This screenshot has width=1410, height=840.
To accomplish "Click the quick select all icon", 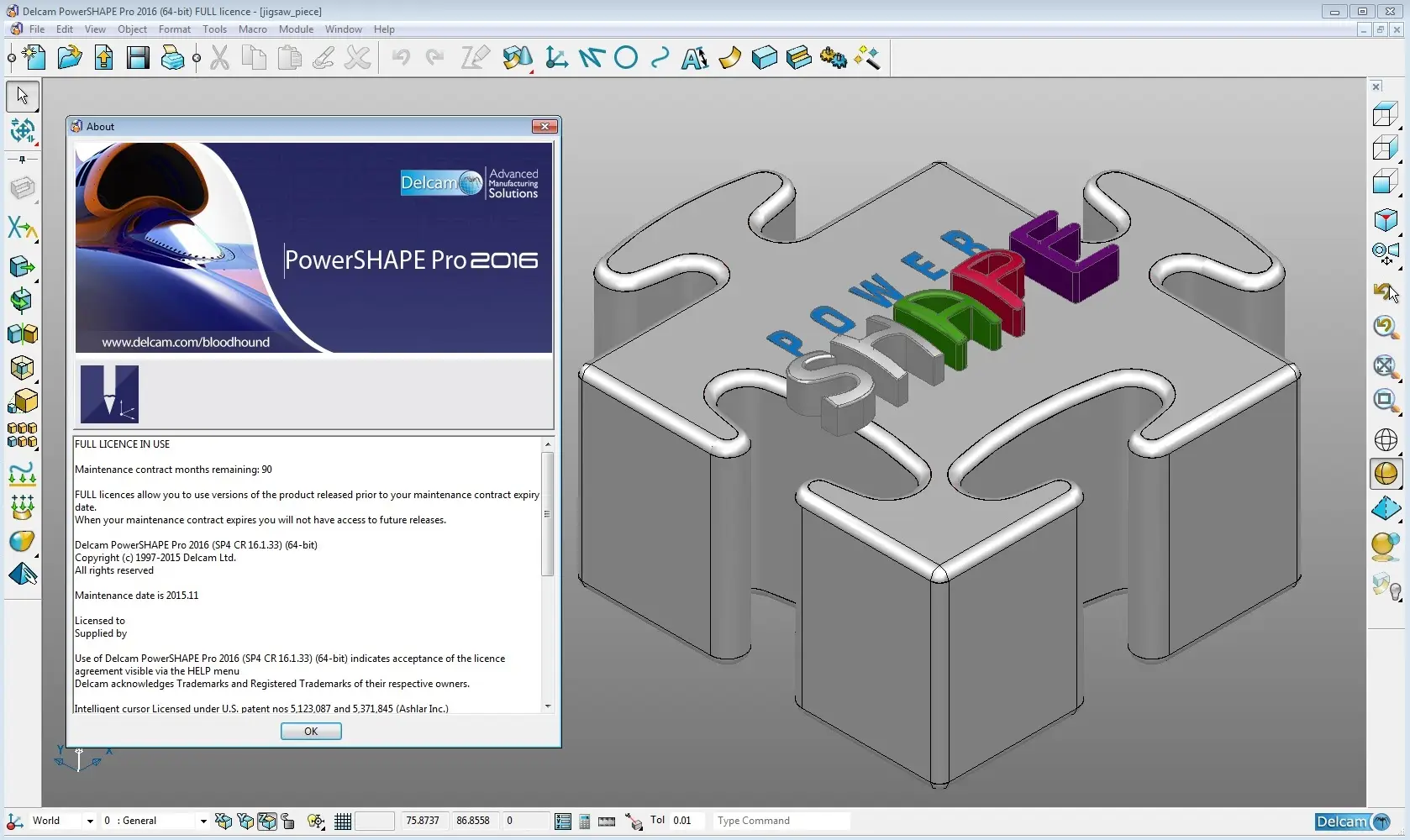I will pos(23,131).
